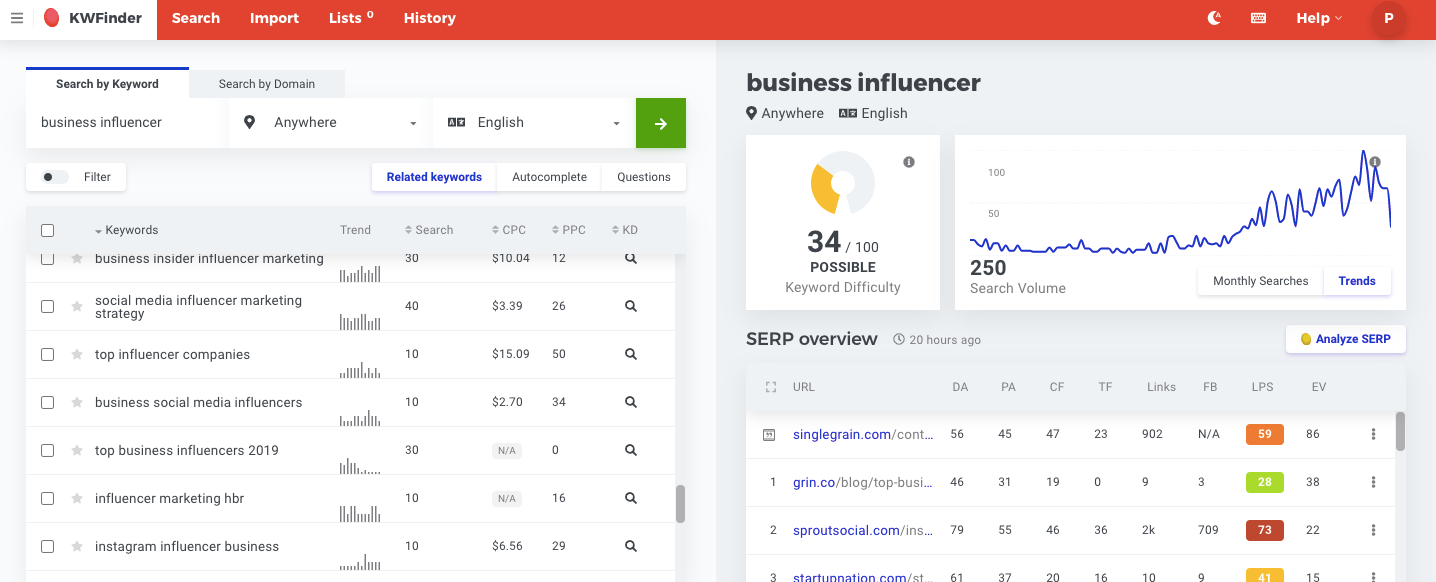This screenshot has height=582, width=1436.
Task: Check top influencer companies row
Action: 47,355
